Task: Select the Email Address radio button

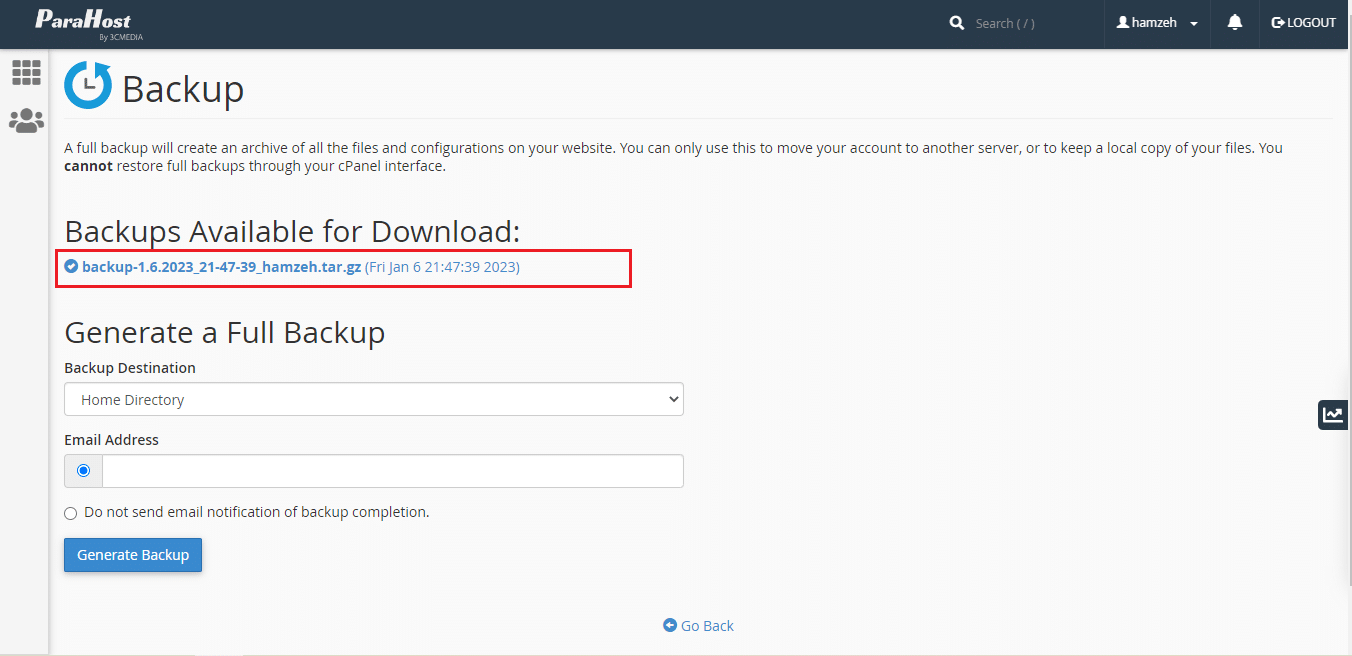Action: coord(83,471)
